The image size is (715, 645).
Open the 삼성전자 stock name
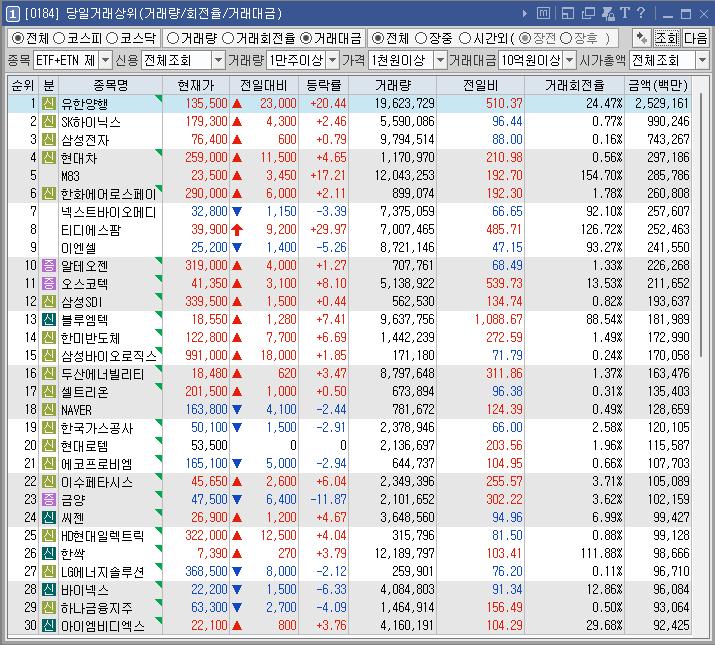click(x=85, y=140)
